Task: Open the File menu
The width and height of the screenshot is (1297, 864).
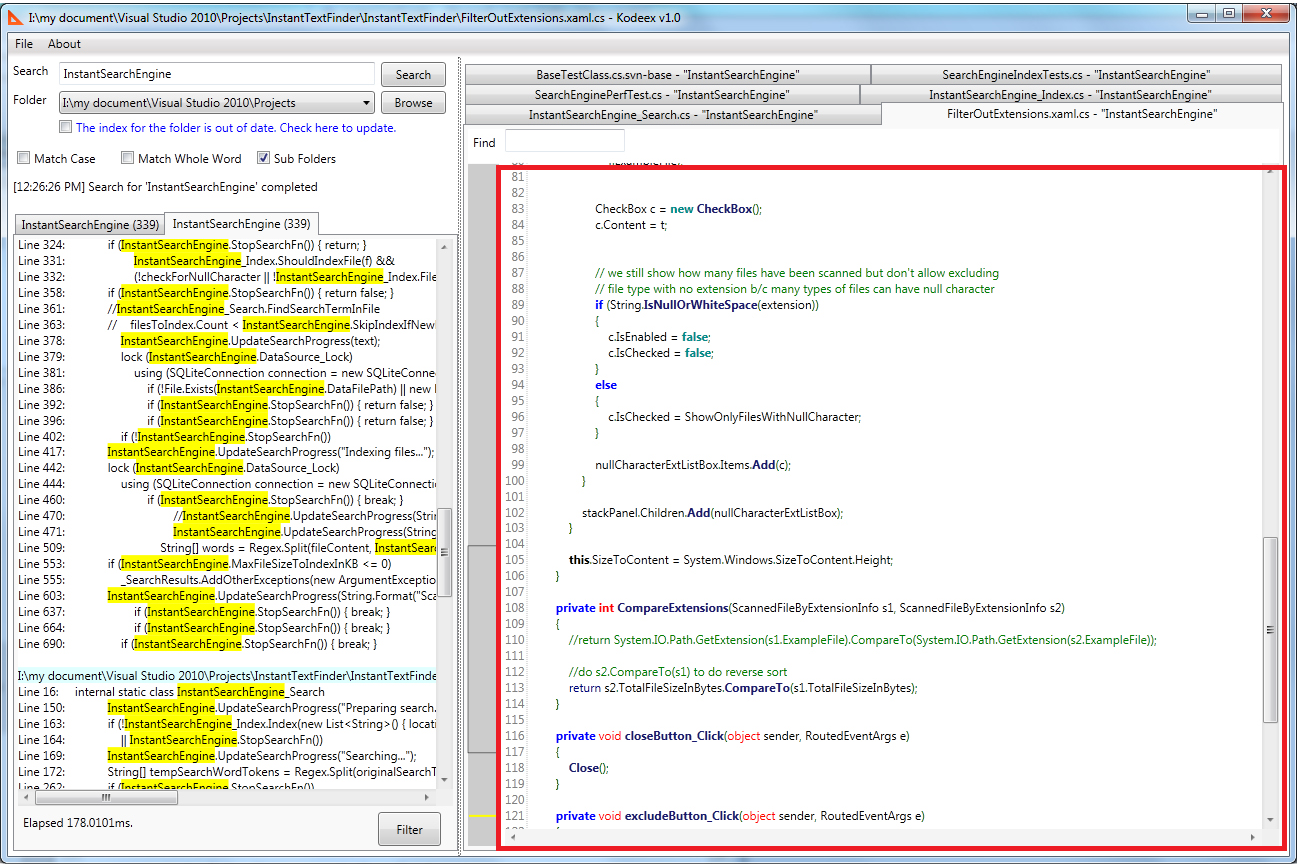Action: [24, 44]
